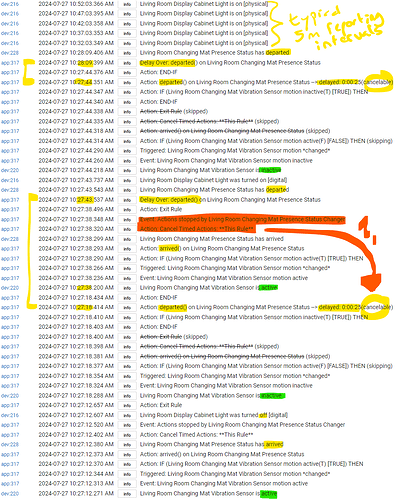Viewport: 407px width, 500px height.
Task: Open app:317 link on the 10:27:18.381 row
Action: click(x=10, y=357)
